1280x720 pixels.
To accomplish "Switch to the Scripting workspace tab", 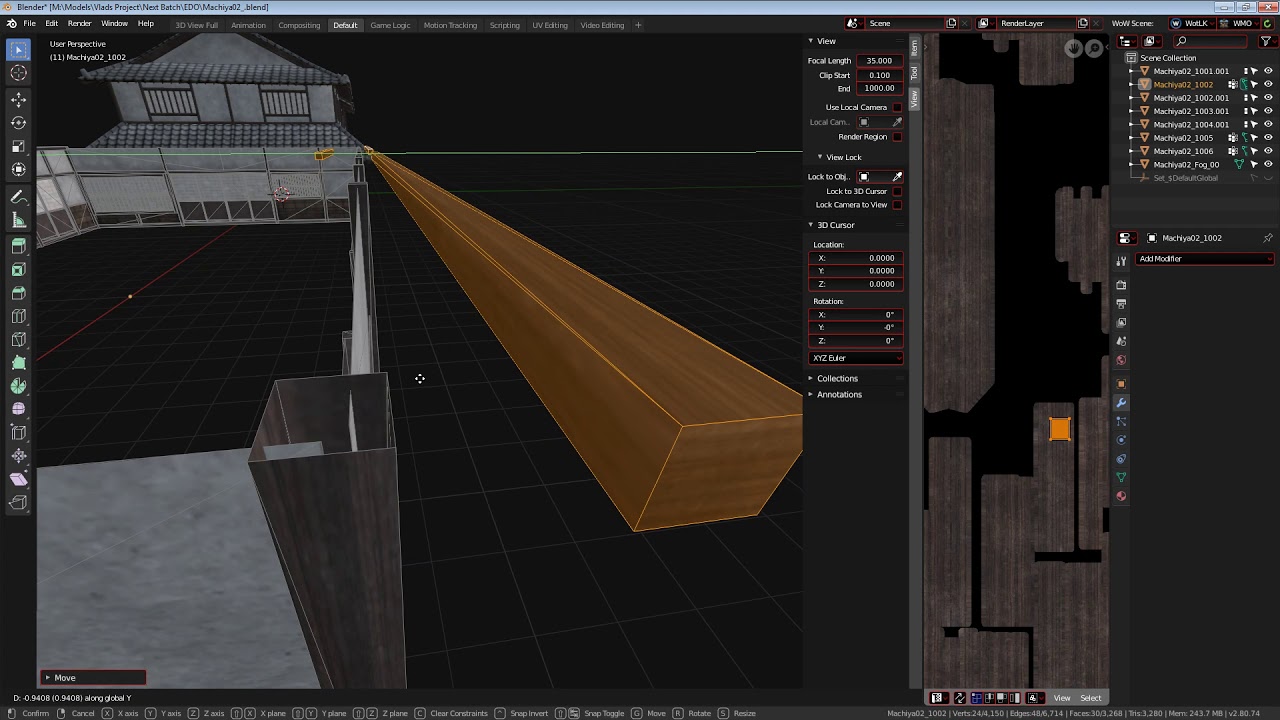I will [504, 25].
